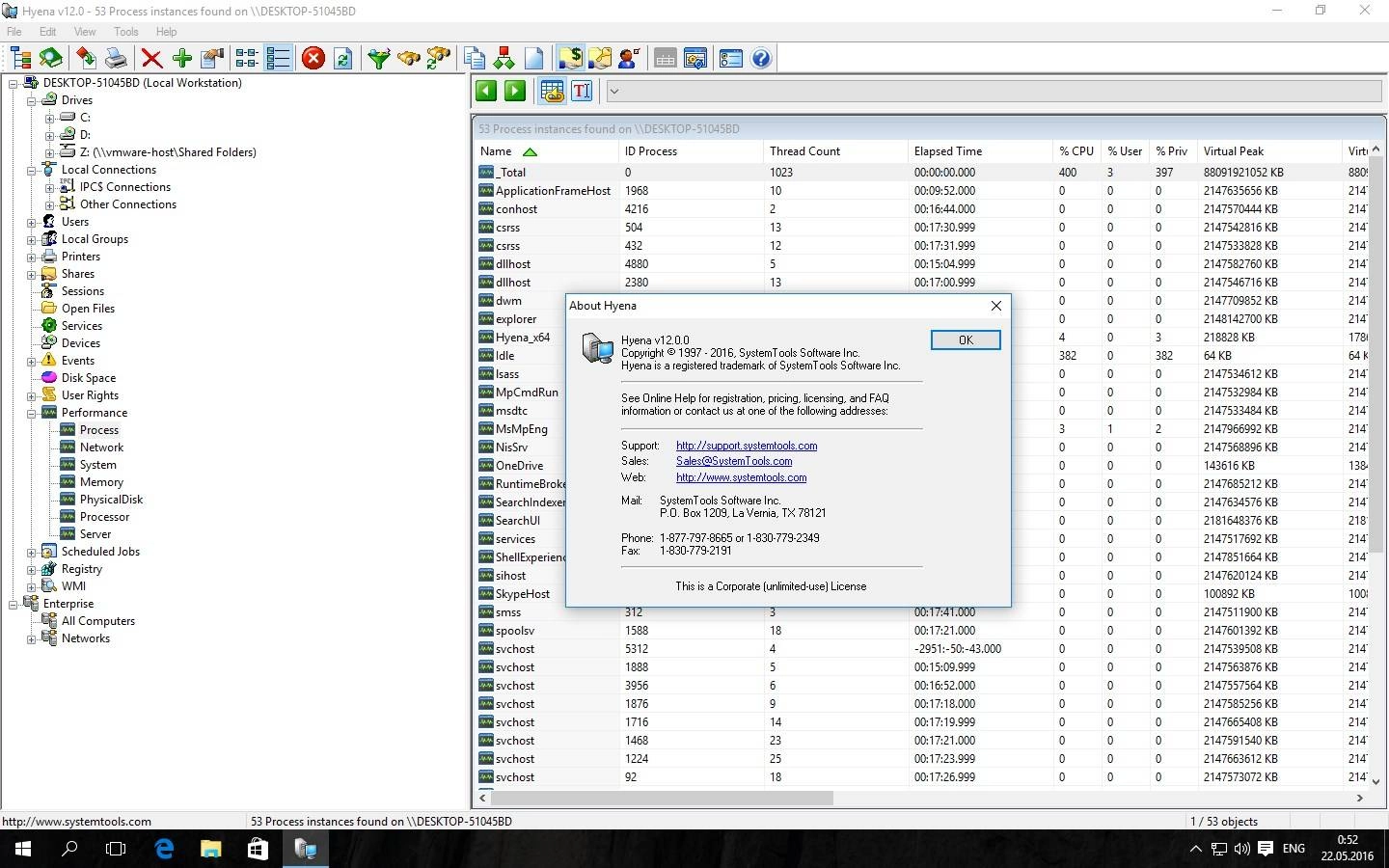The height and width of the screenshot is (868, 1389).
Task: Click the red X delete toolbar icon
Action: pos(151,59)
